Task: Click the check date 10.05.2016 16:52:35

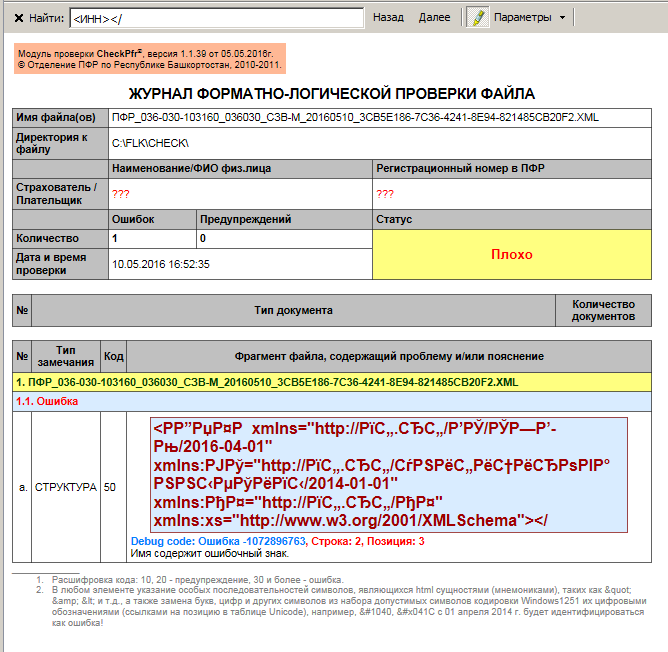Action: (161, 265)
